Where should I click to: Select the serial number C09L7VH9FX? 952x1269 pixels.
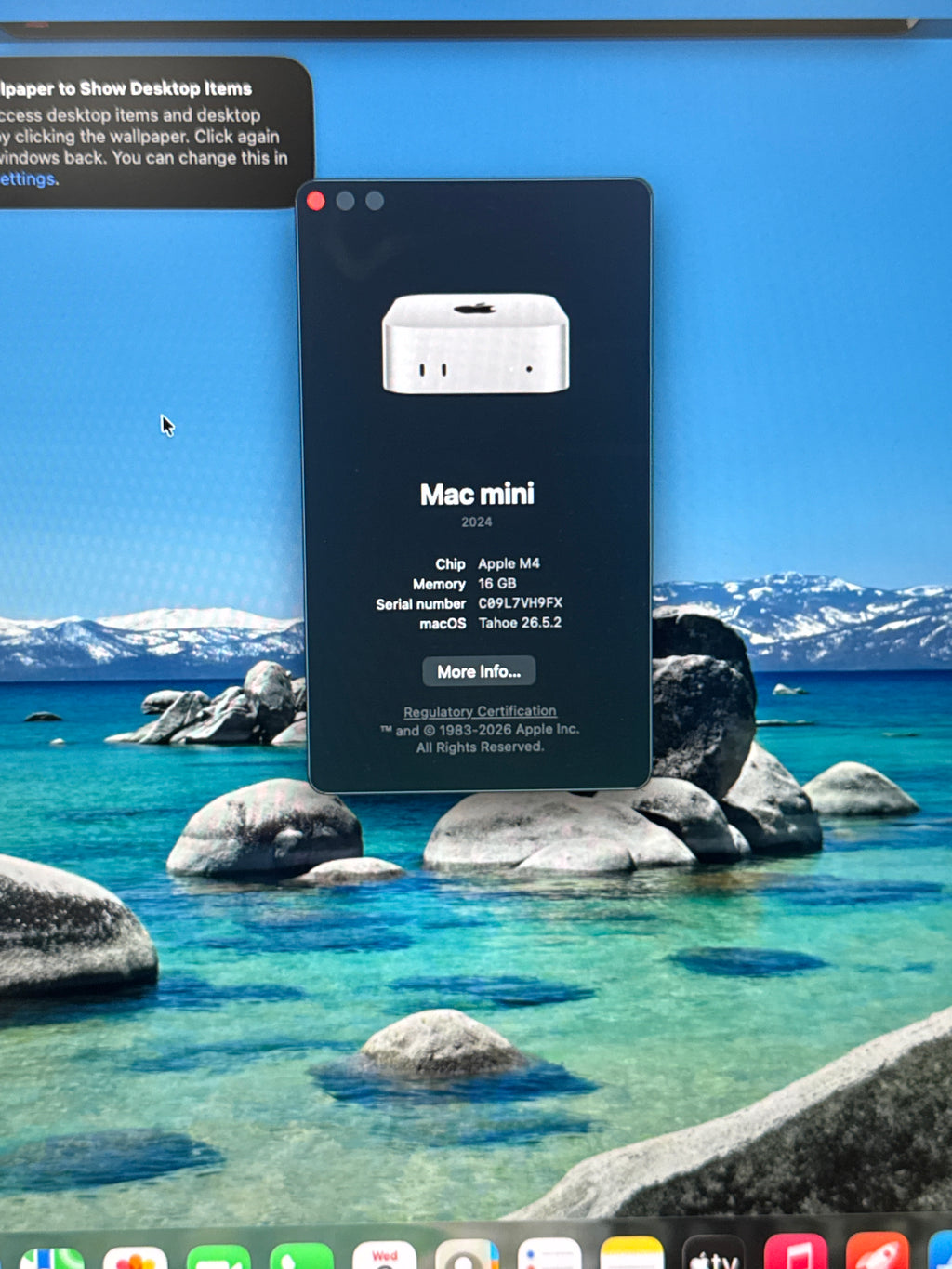tap(521, 603)
